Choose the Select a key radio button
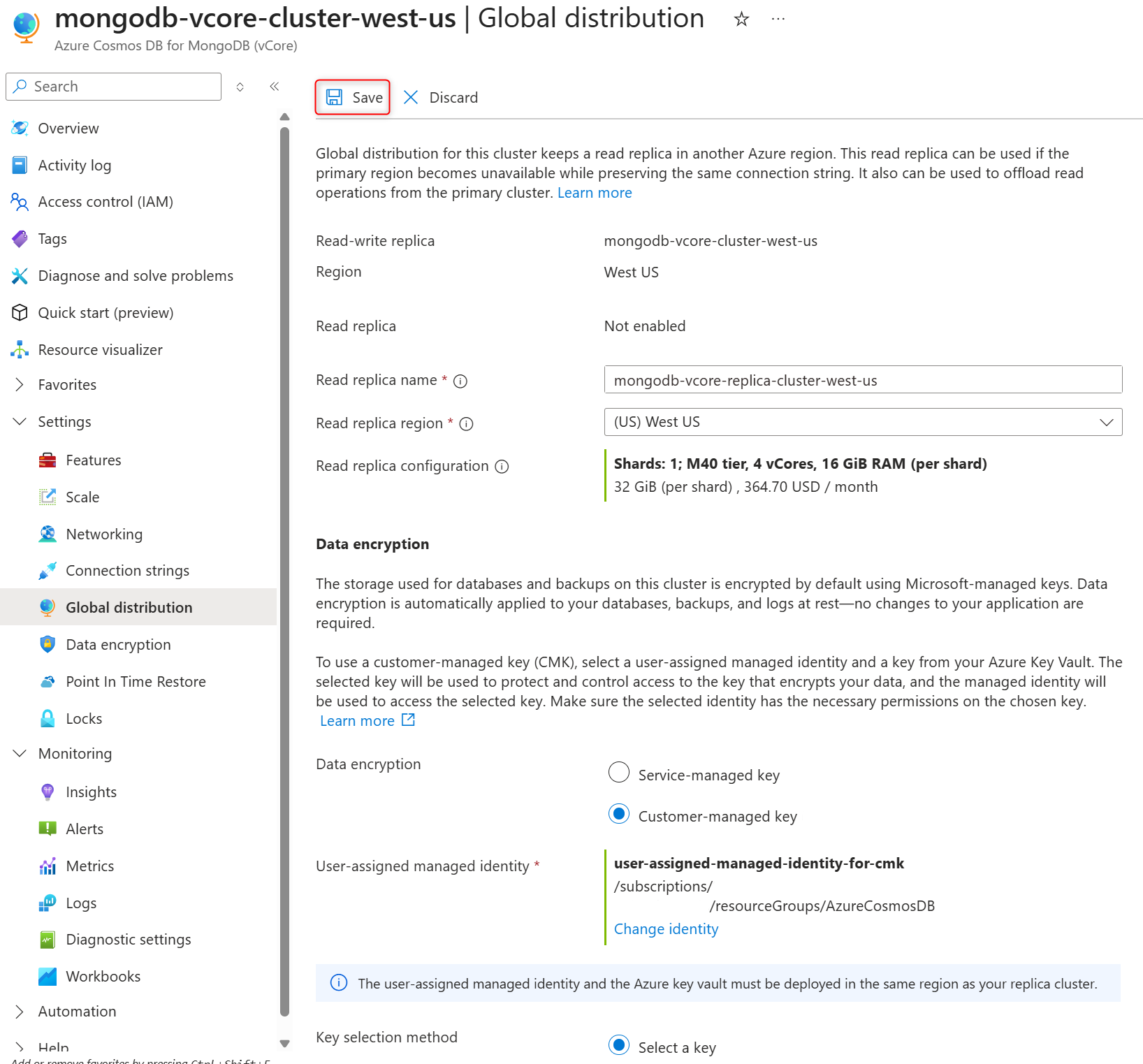 [x=618, y=1045]
